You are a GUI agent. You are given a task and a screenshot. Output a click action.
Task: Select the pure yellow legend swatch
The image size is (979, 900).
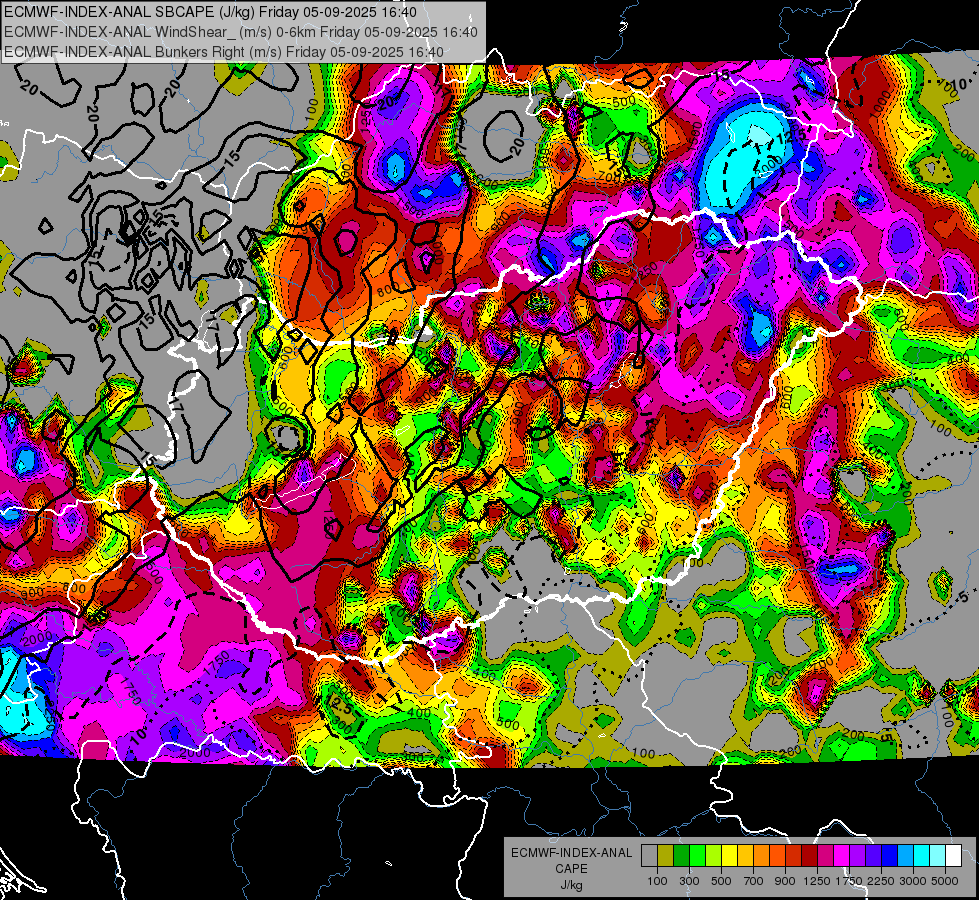click(x=729, y=856)
